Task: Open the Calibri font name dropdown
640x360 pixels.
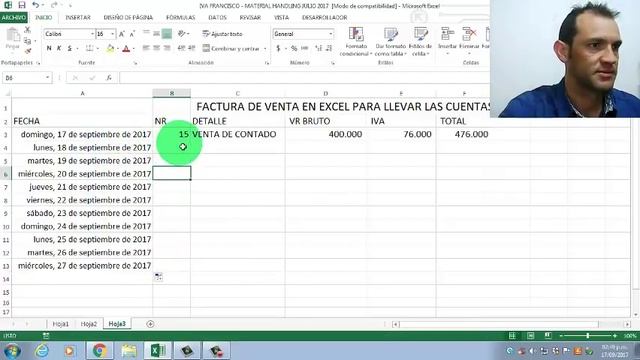Action: (92, 34)
